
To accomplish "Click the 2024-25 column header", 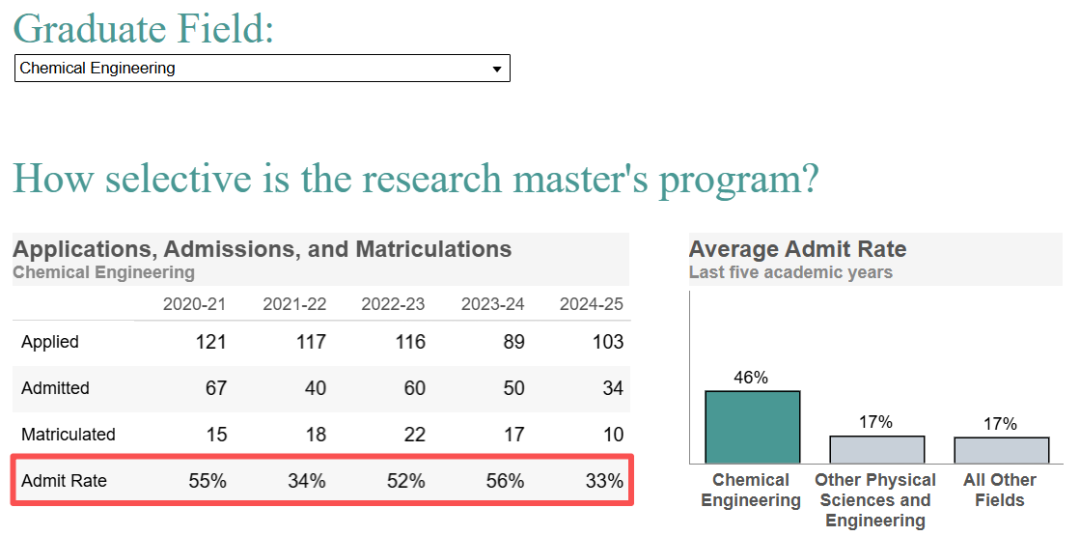I will click(591, 304).
